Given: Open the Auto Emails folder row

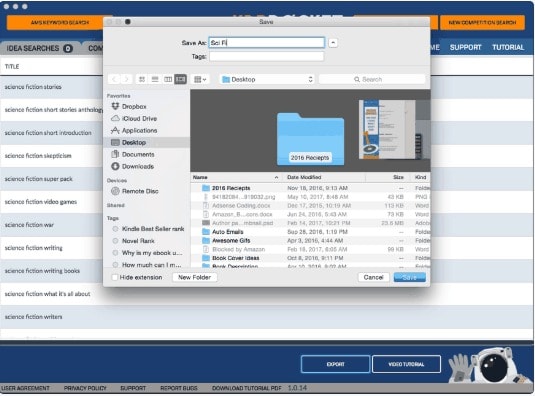Looking at the screenshot, I should [x=310, y=232].
